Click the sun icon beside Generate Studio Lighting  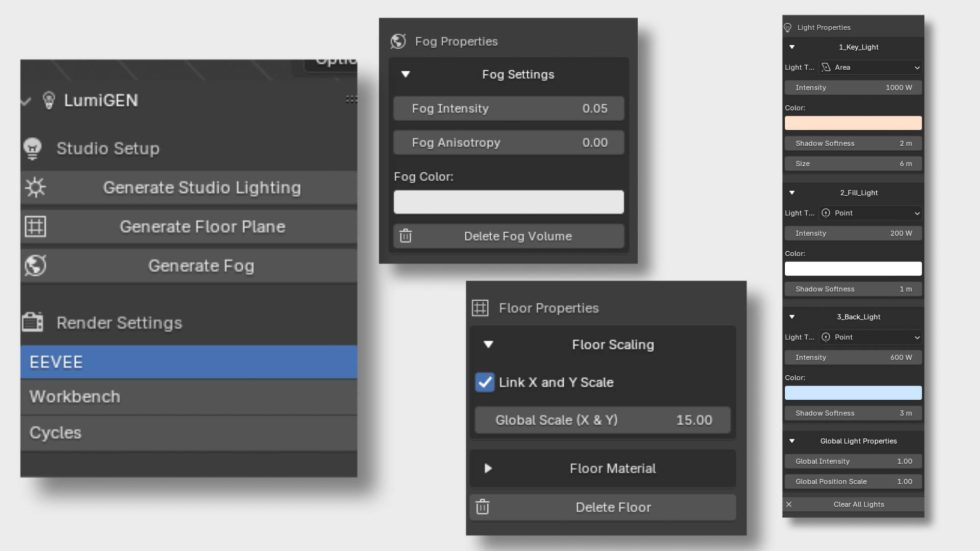point(35,188)
